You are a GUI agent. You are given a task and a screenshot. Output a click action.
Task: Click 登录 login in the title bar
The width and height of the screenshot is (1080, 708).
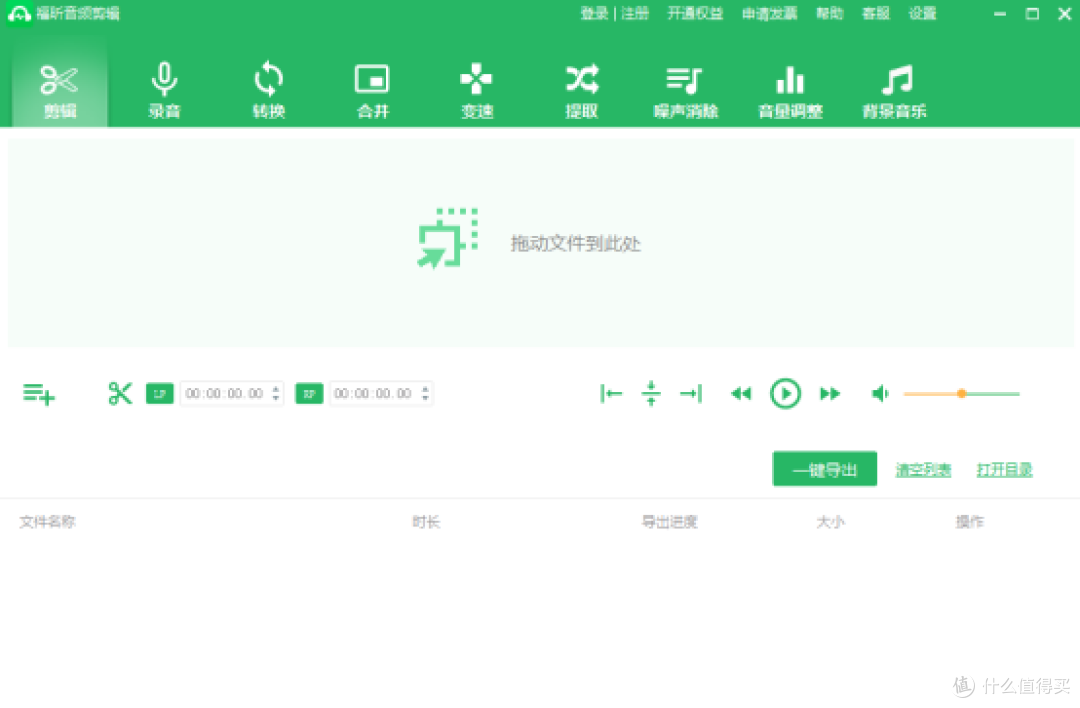(594, 13)
